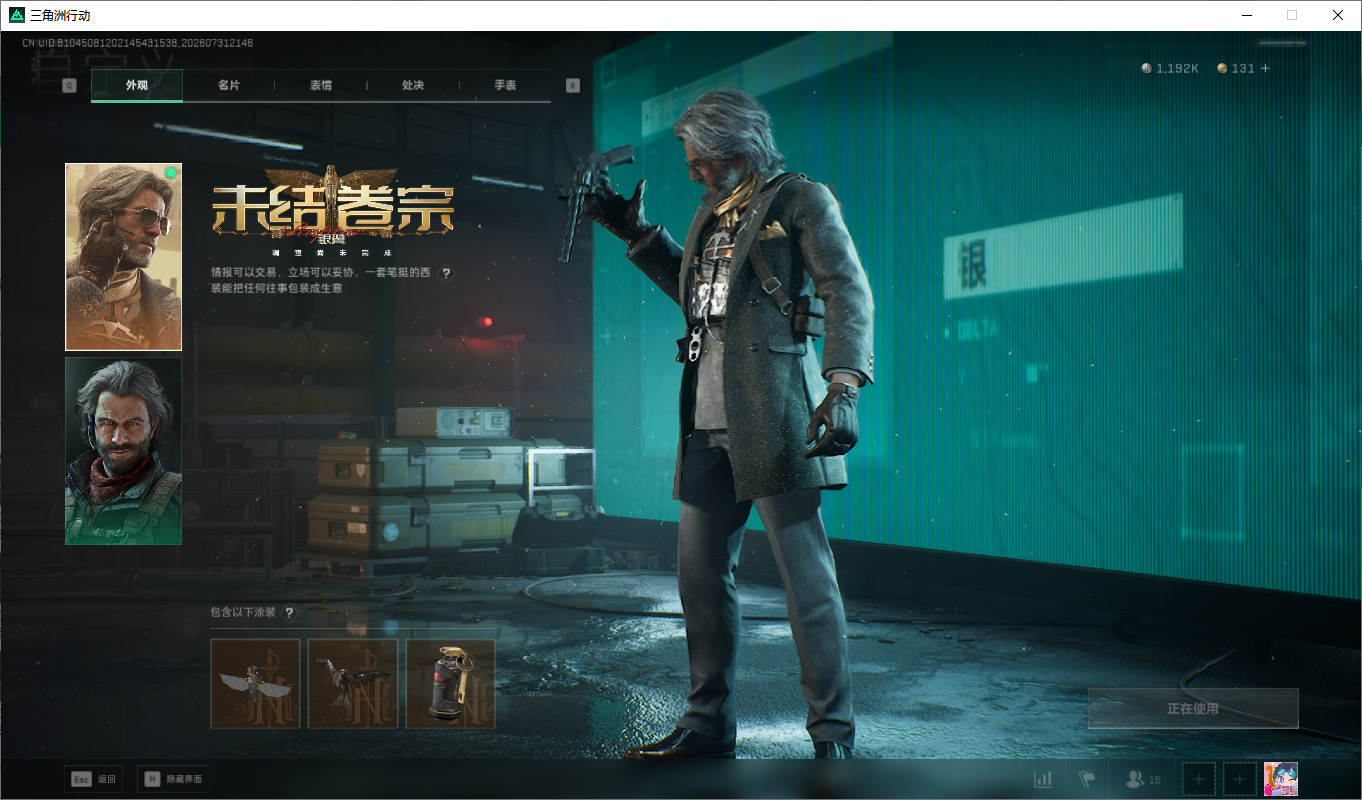
Task: Open the statistics bar chart icon
Action: tap(1042, 779)
